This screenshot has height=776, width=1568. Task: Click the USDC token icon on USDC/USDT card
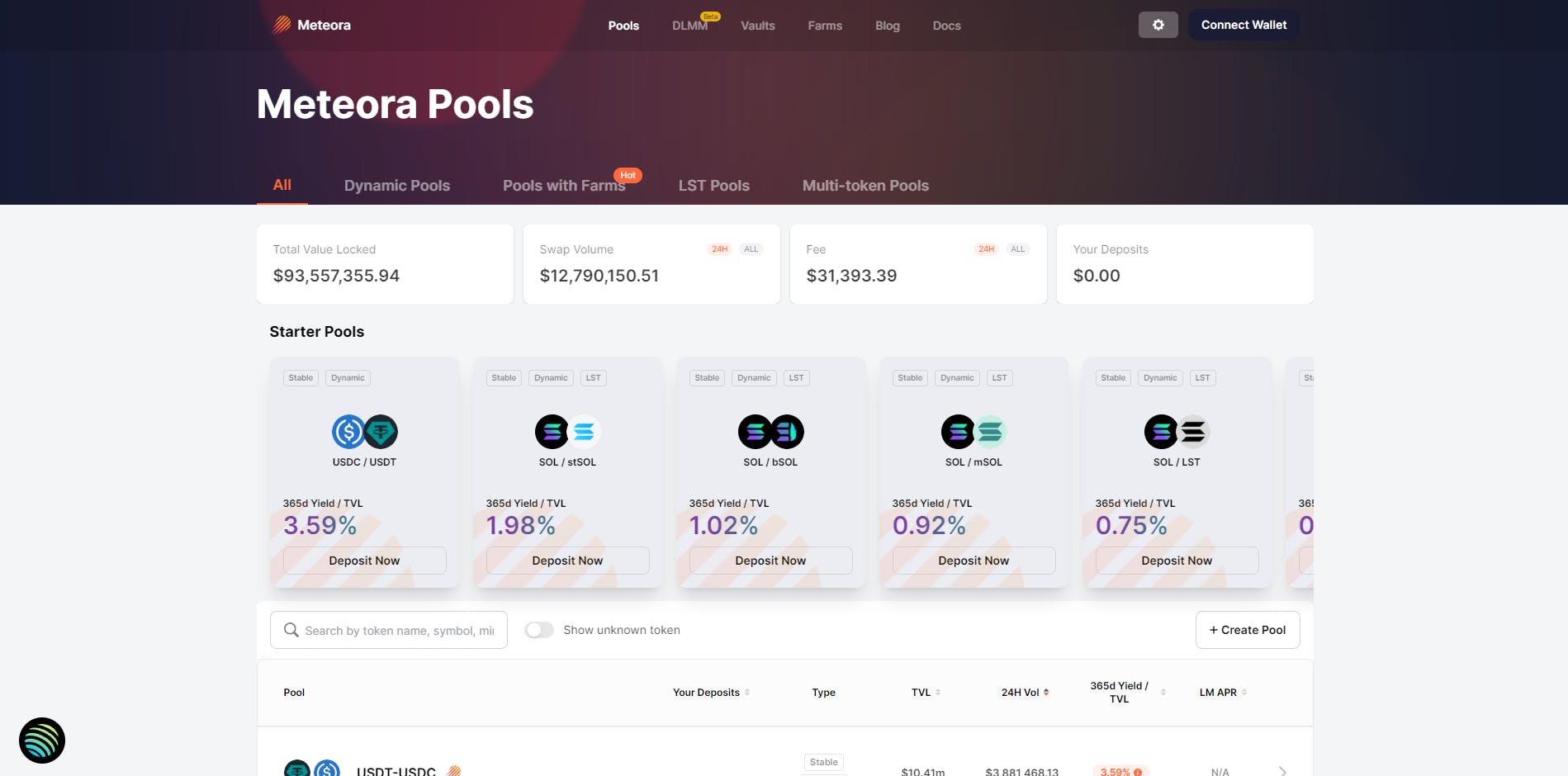(x=348, y=431)
